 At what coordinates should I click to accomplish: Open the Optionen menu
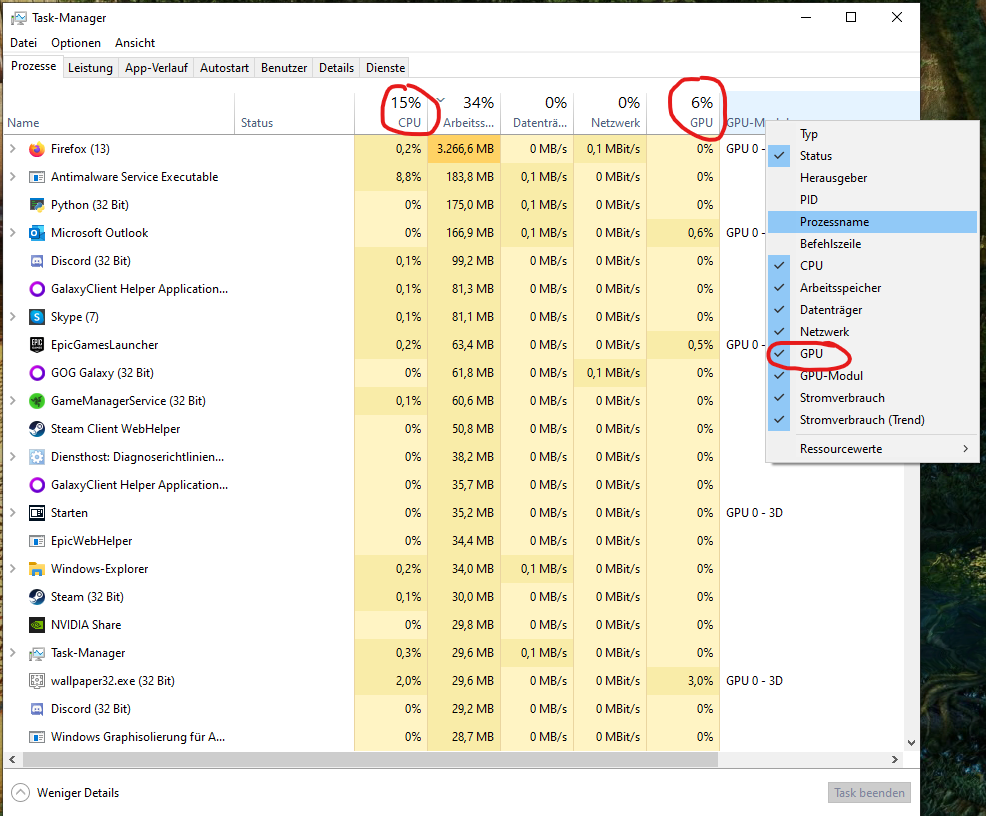click(76, 43)
